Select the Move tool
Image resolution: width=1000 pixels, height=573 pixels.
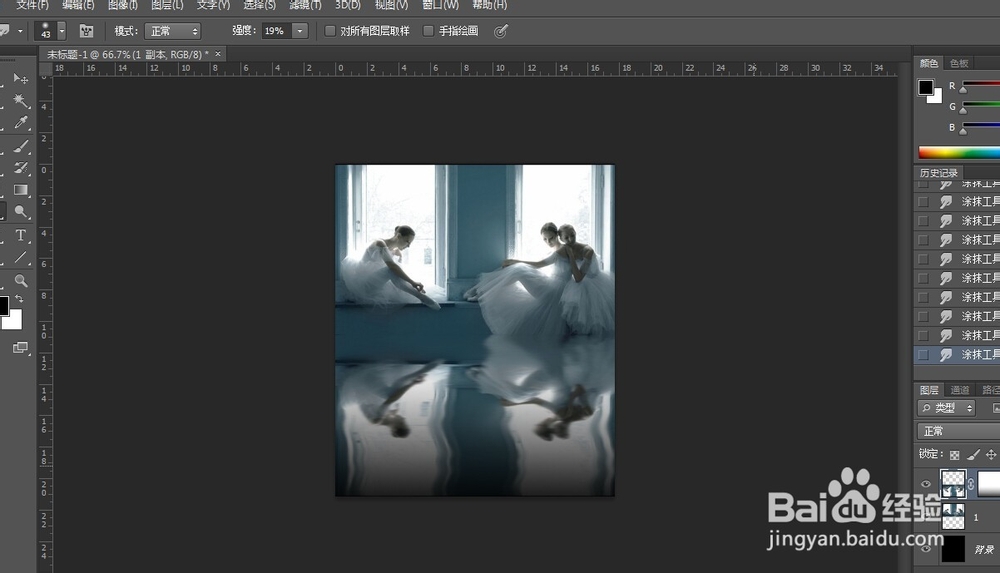(x=21, y=78)
